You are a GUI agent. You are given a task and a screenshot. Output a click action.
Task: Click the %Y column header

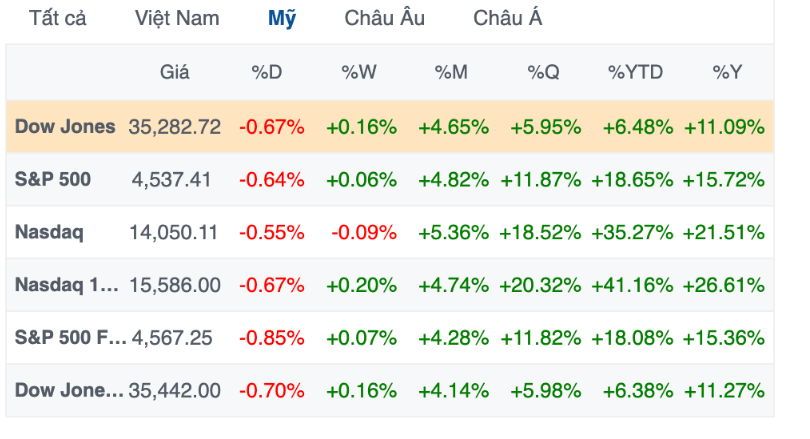click(x=727, y=72)
